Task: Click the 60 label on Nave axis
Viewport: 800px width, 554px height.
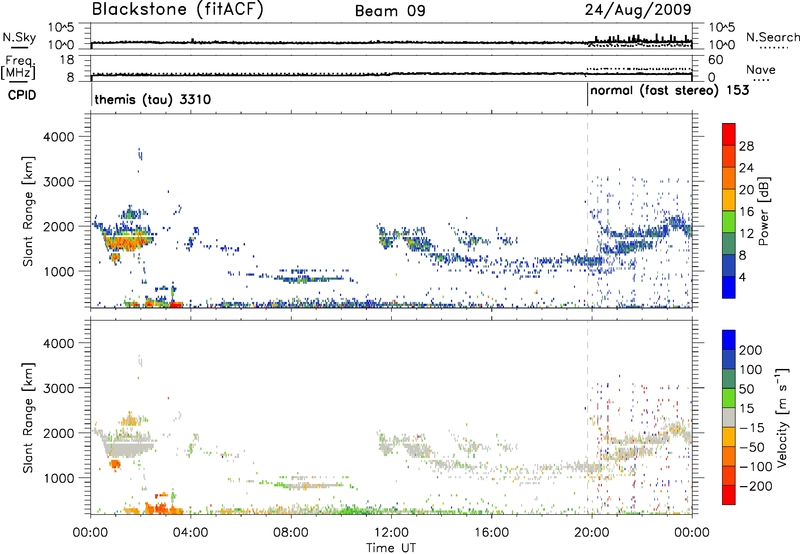Action: click(x=716, y=60)
